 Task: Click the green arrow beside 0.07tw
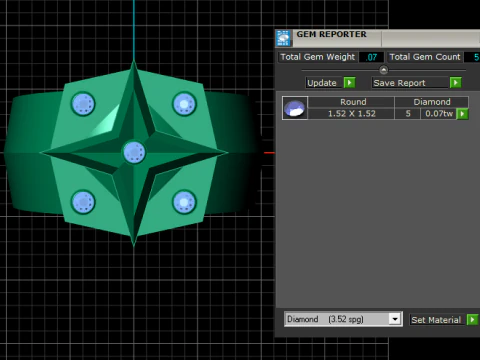462,114
